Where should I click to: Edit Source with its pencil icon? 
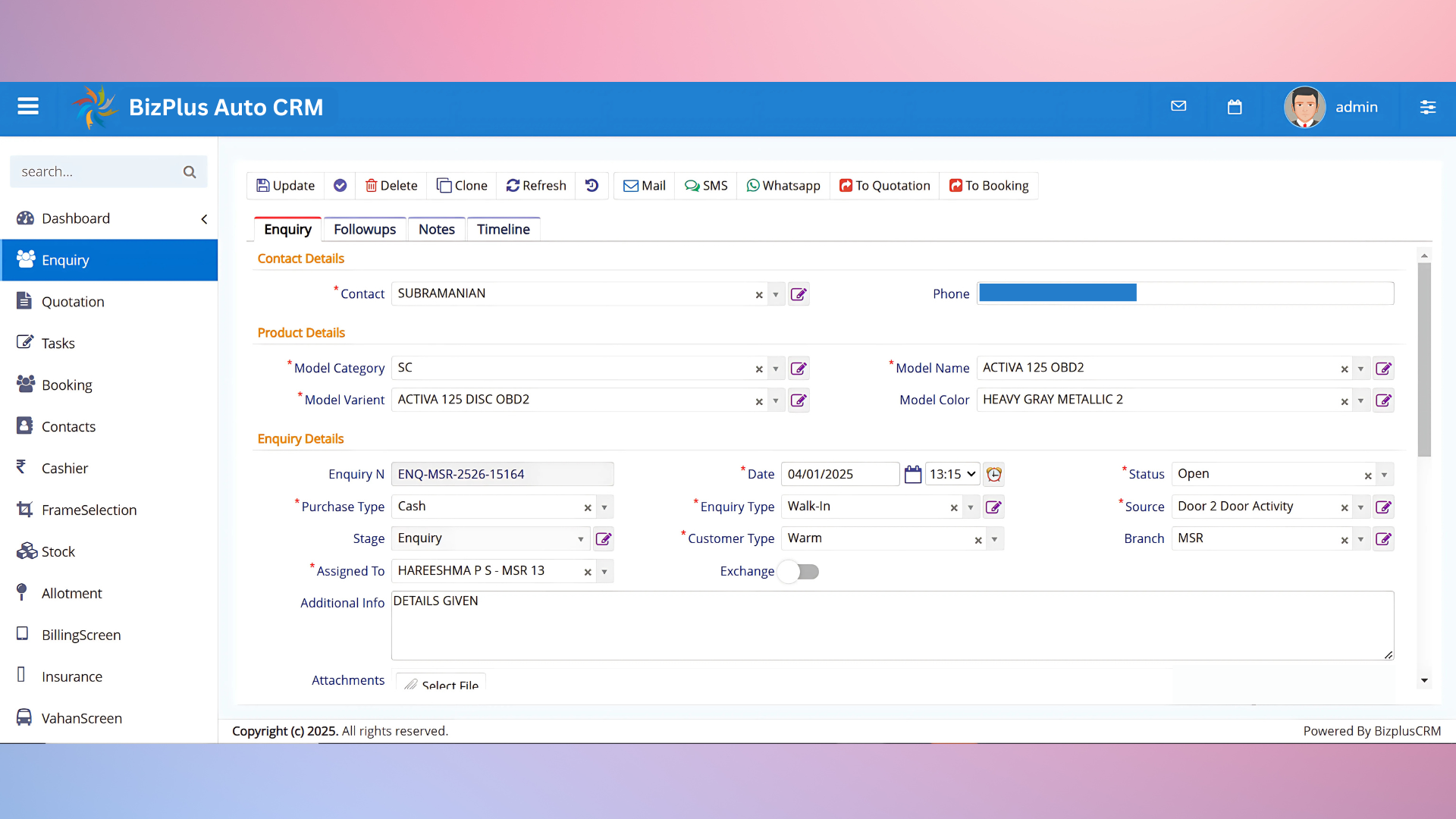click(1384, 507)
